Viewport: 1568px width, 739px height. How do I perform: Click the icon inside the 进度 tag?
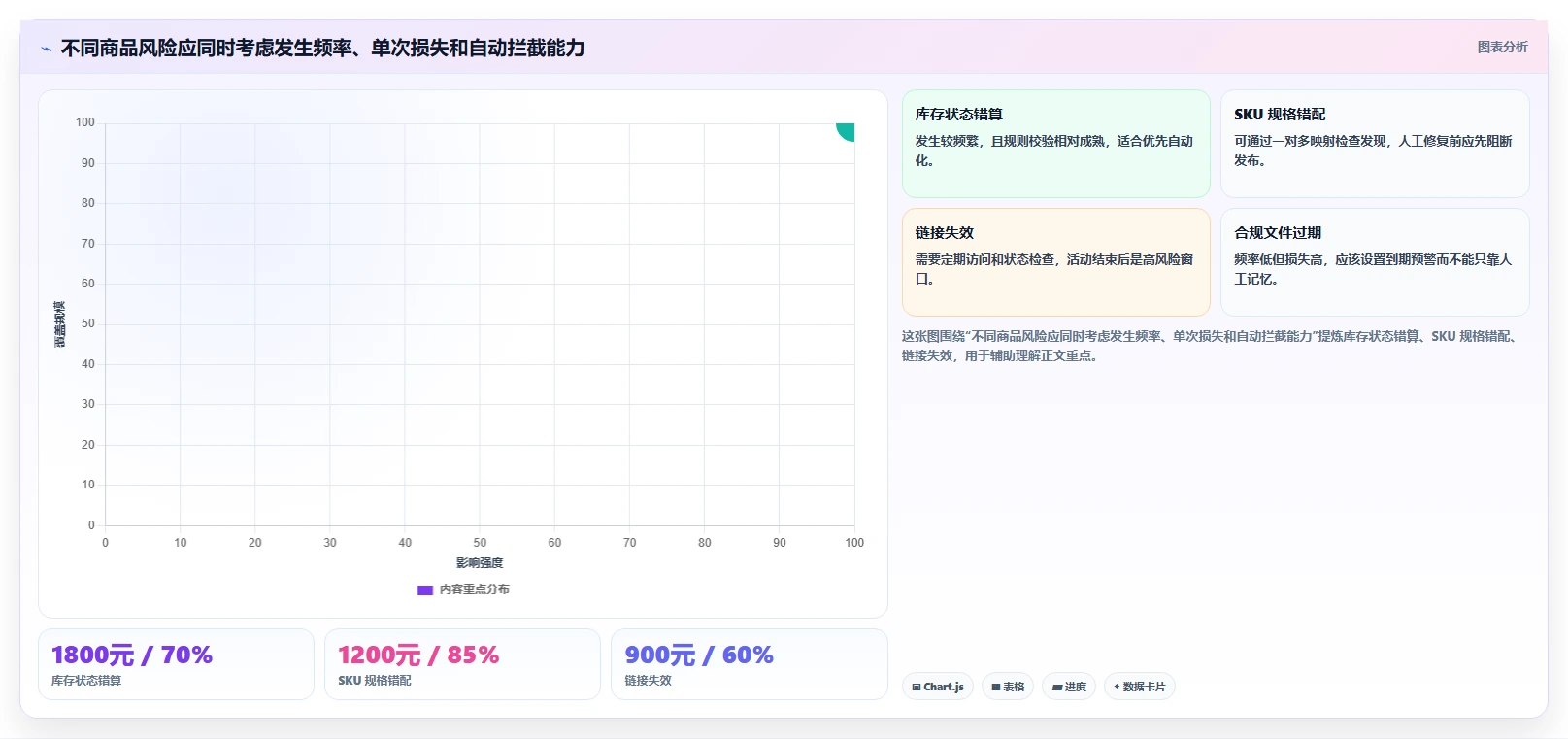1056,687
